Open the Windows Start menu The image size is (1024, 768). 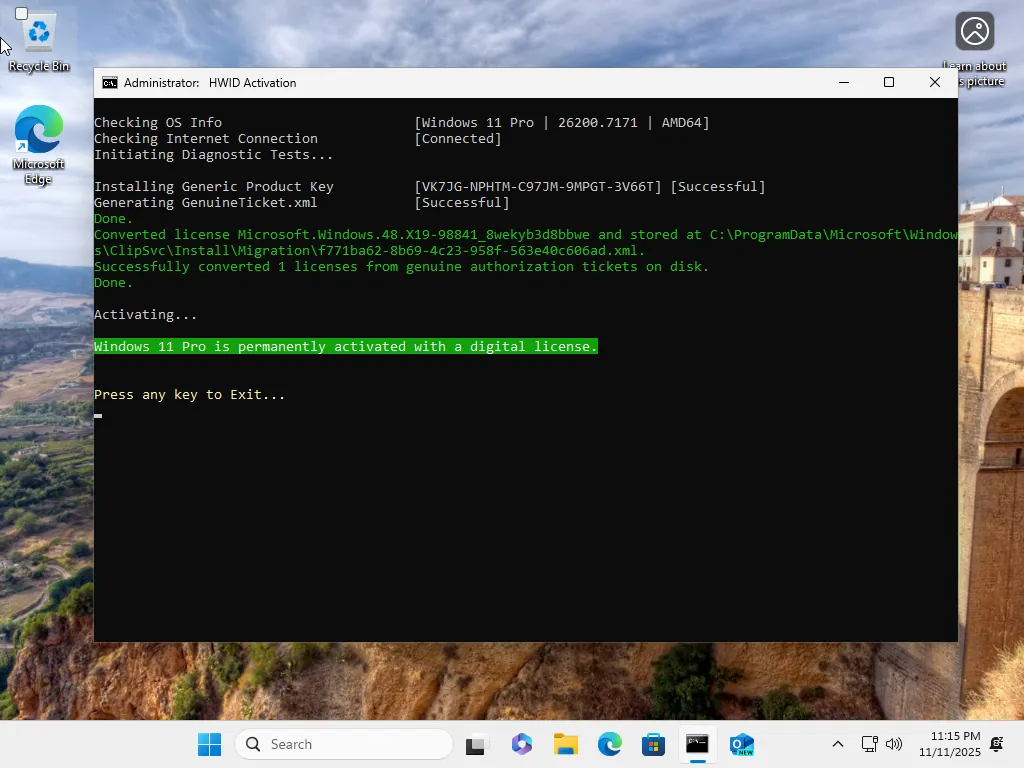pyautogui.click(x=210, y=744)
